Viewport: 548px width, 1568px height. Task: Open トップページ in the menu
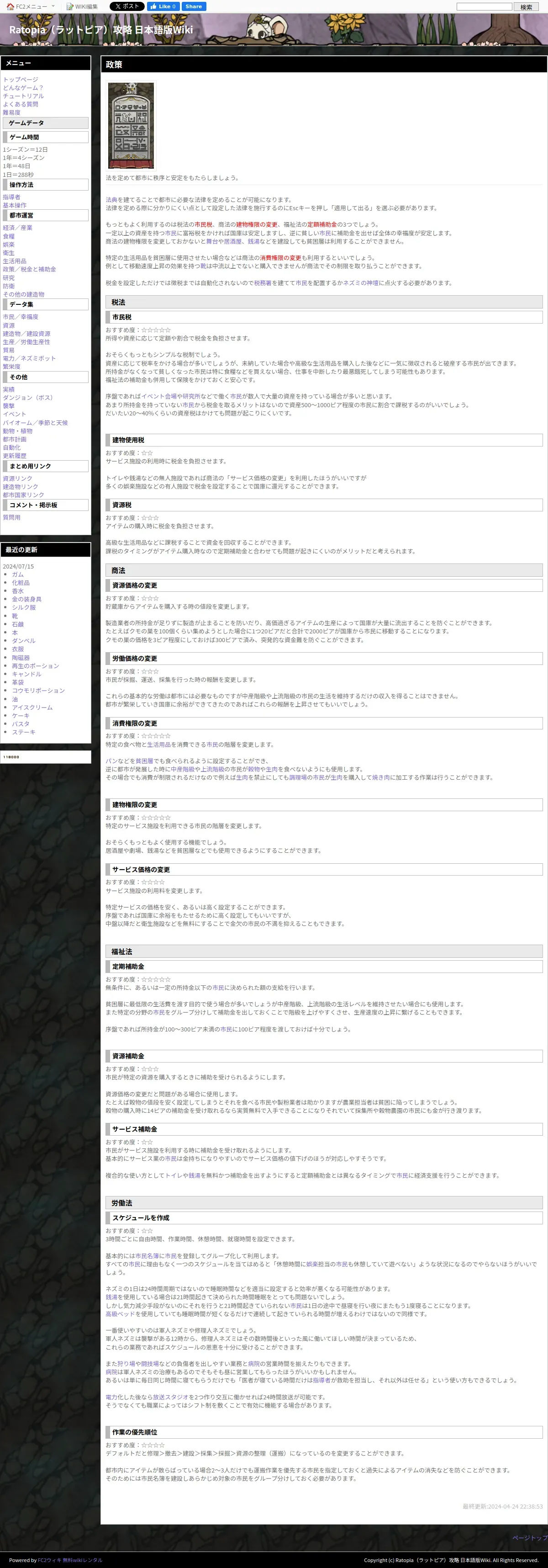(20, 79)
